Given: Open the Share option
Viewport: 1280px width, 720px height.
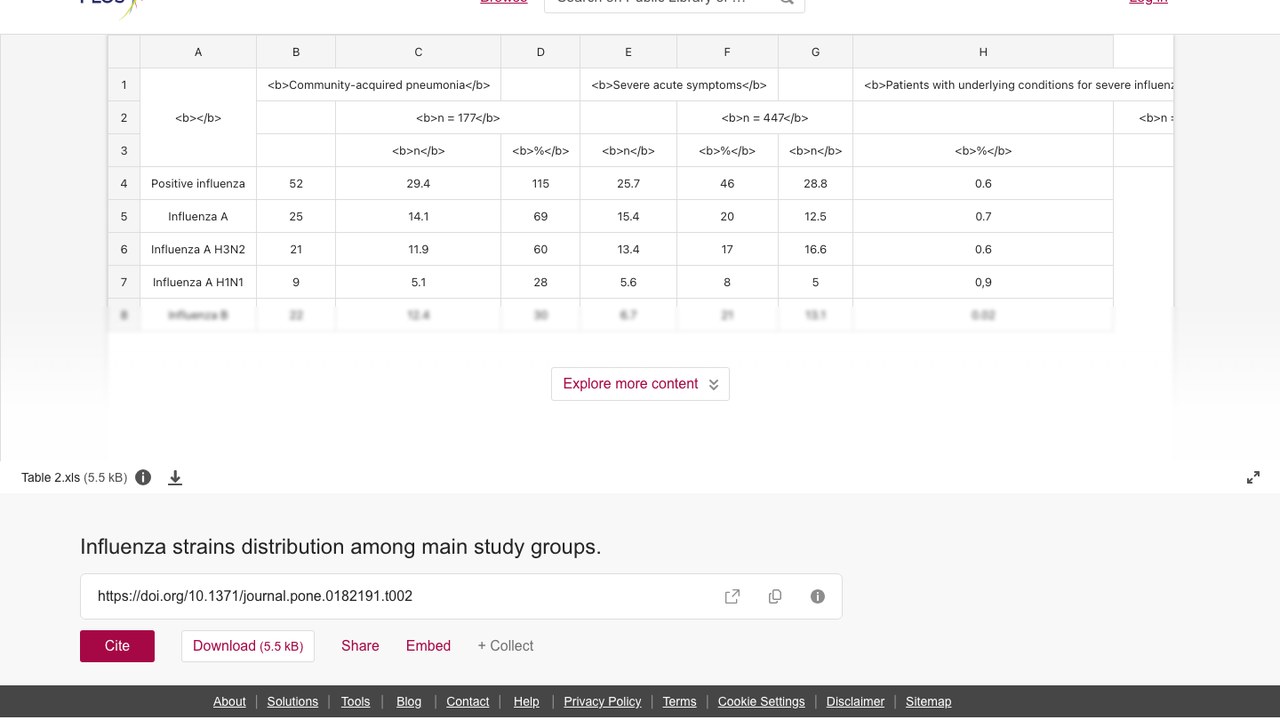Looking at the screenshot, I should tap(360, 646).
